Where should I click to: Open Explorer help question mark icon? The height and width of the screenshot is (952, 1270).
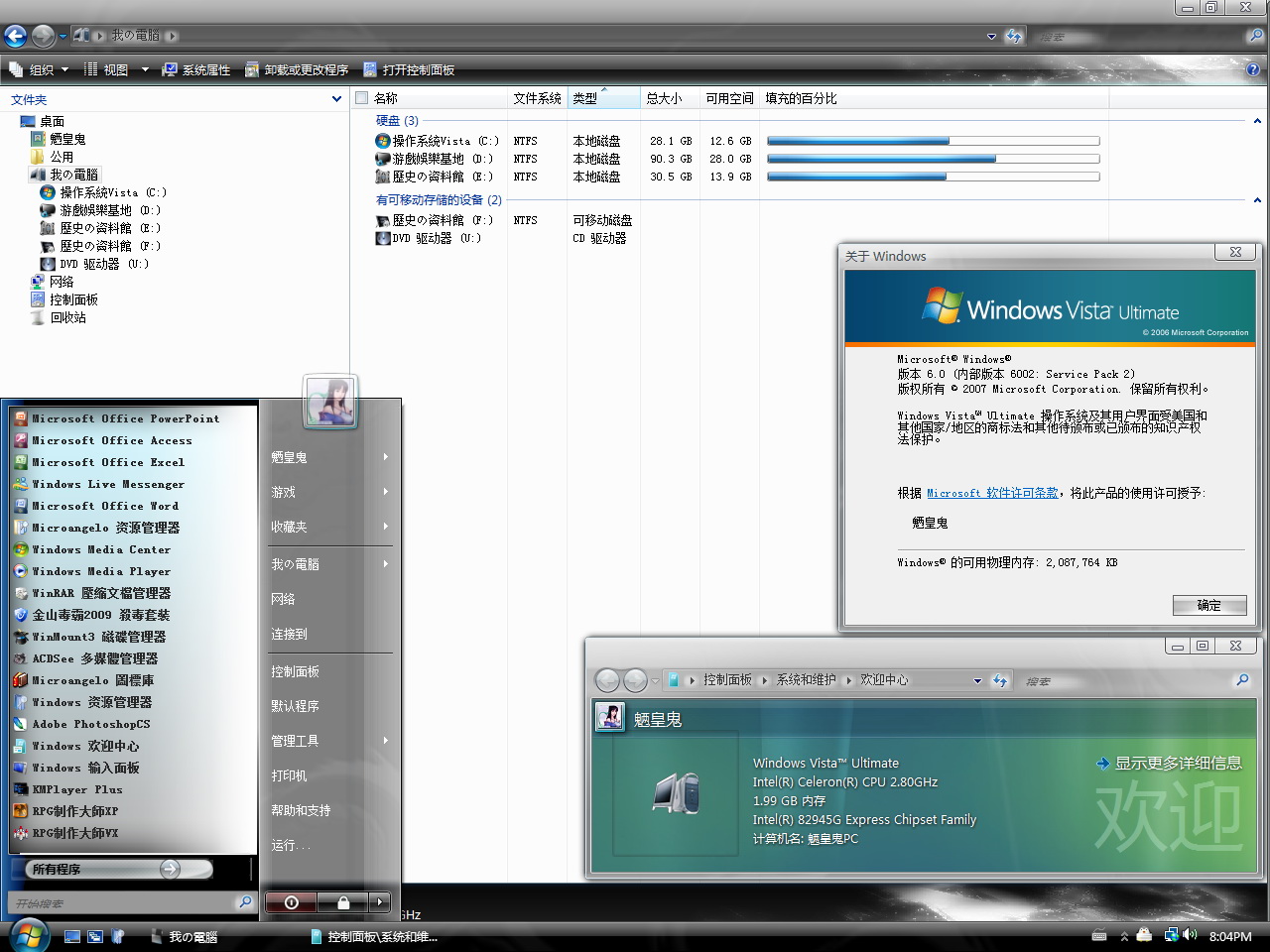point(1253,69)
